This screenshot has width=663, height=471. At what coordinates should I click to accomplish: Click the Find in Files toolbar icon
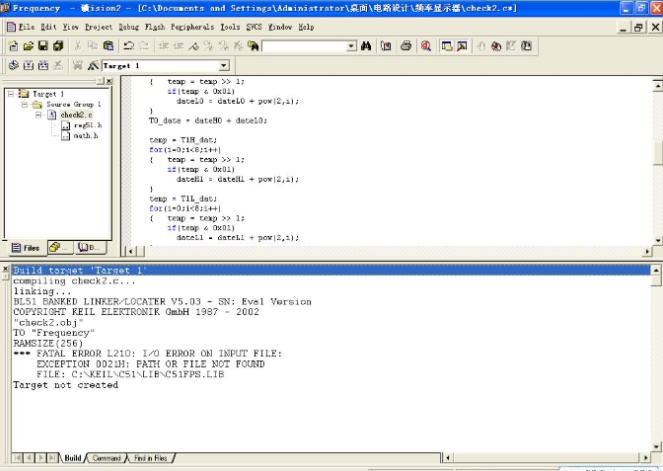coord(253,46)
